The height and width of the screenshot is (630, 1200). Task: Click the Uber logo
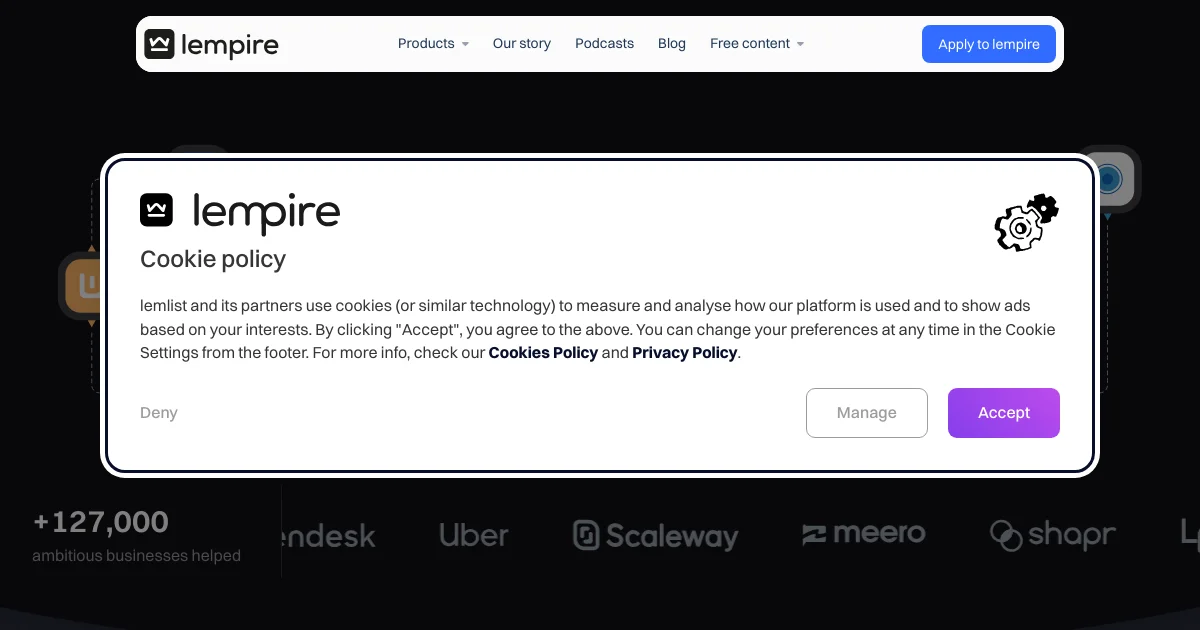pyautogui.click(x=474, y=535)
